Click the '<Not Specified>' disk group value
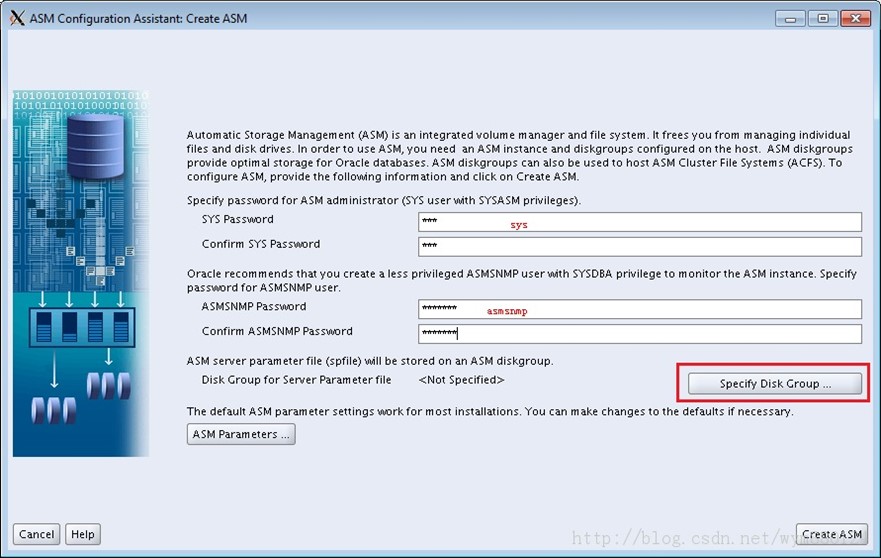The width and height of the screenshot is (881, 558). (461, 380)
